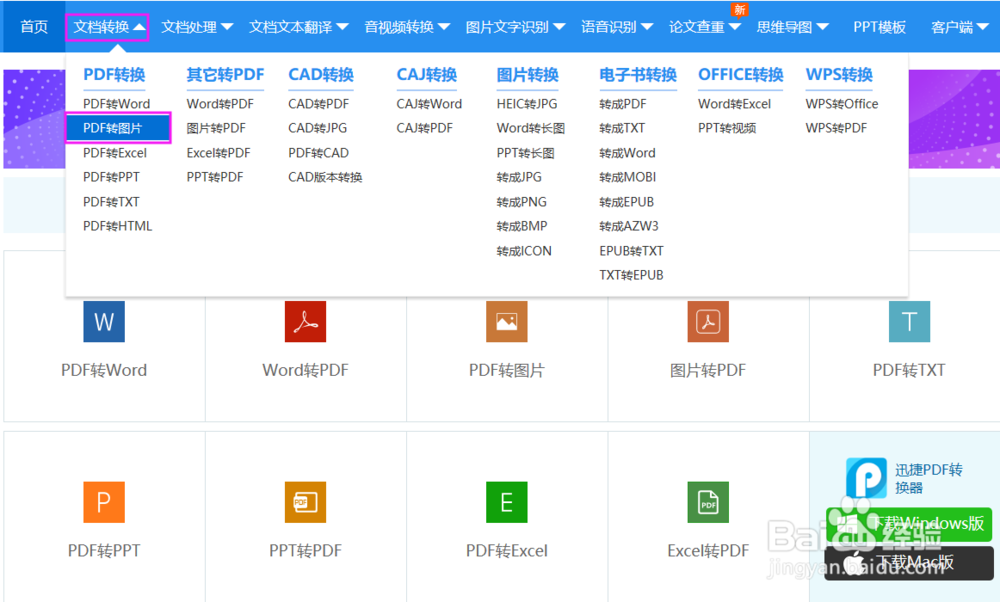
Task: Select 转成Word under 电子书转换
Action: tap(628, 153)
